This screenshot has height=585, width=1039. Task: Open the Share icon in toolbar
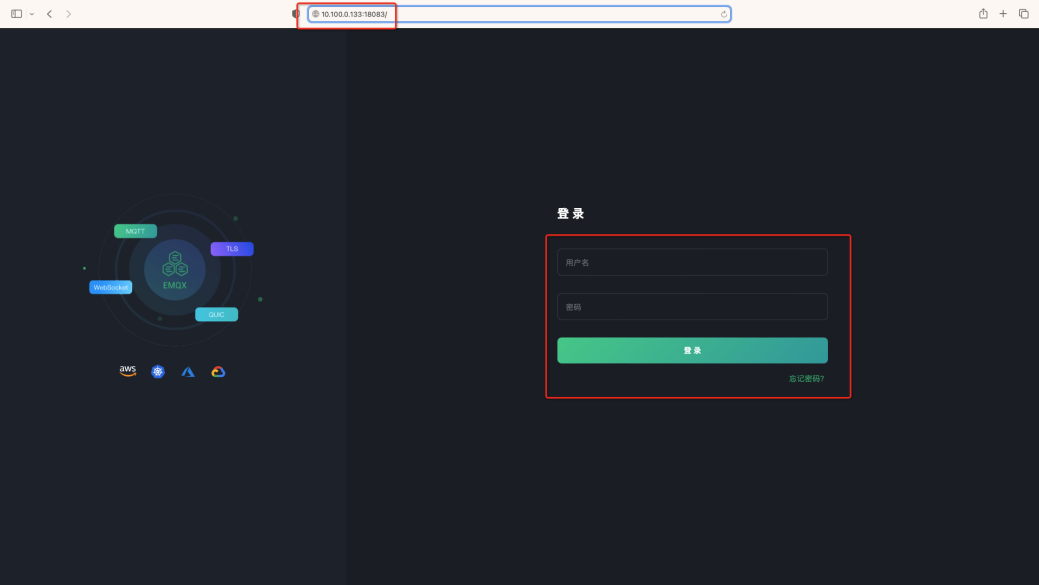point(983,14)
